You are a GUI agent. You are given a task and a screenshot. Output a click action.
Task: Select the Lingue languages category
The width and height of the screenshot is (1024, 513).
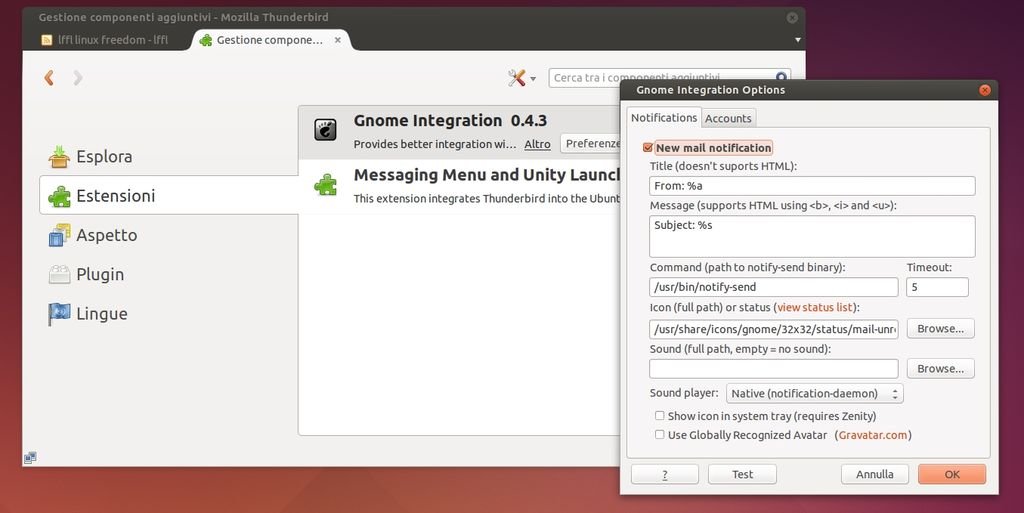point(101,313)
